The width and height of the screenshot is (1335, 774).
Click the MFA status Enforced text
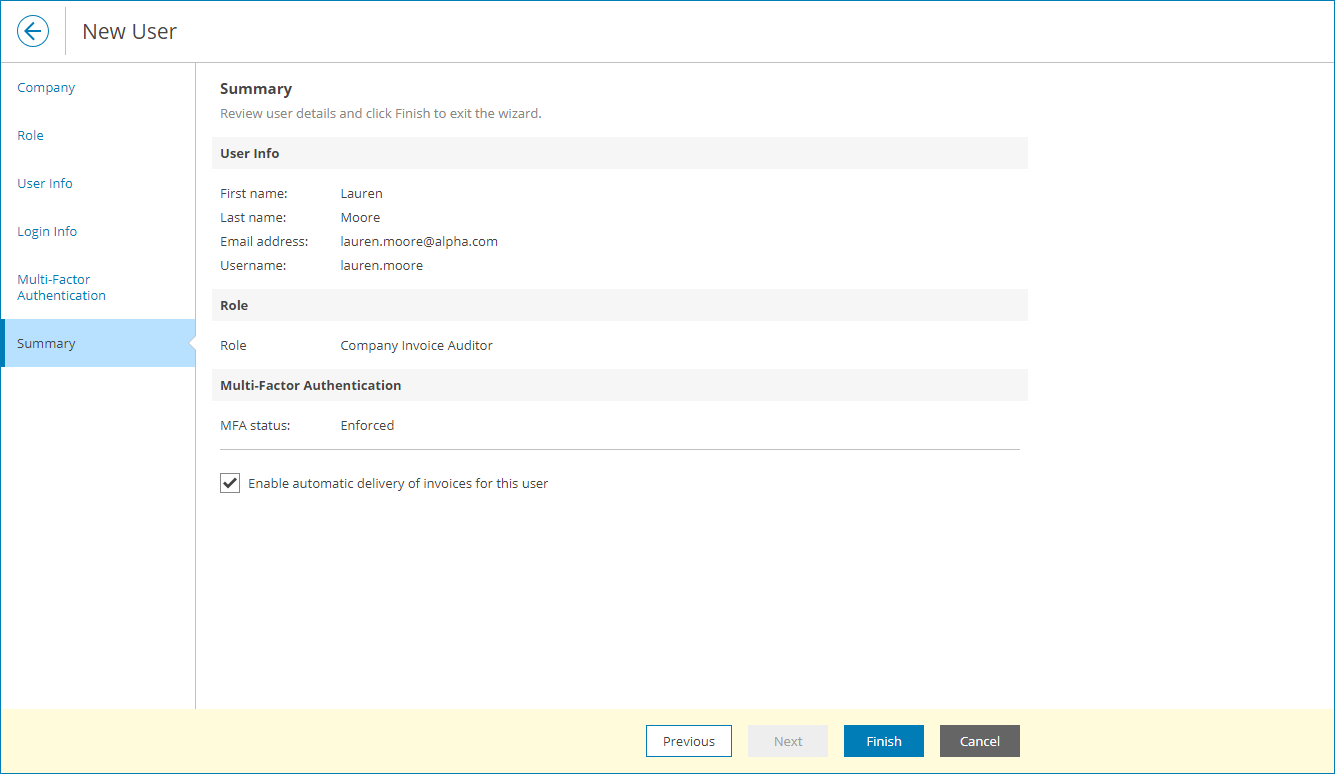[x=367, y=425]
